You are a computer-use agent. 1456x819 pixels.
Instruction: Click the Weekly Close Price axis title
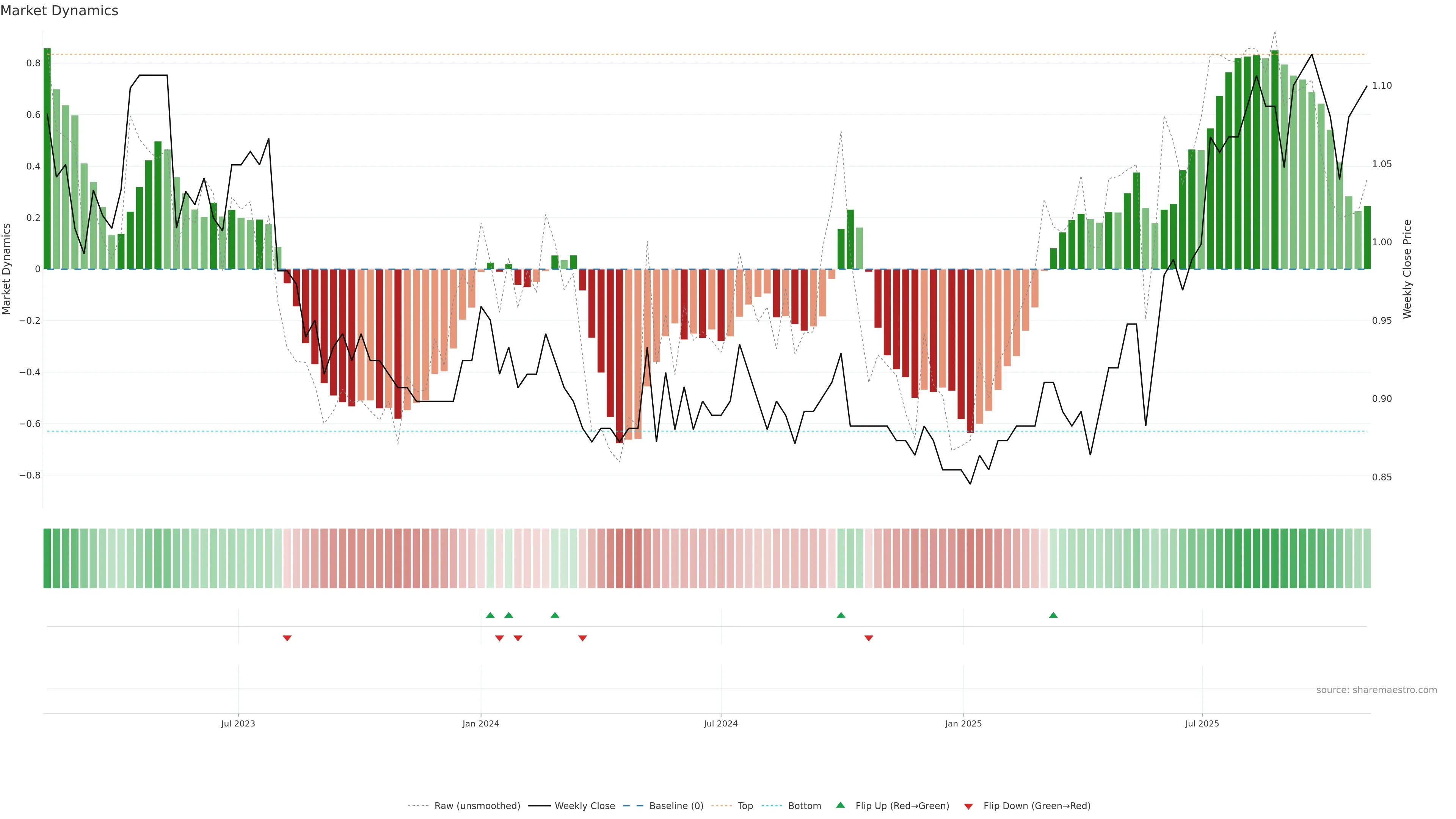pyautogui.click(x=1407, y=269)
